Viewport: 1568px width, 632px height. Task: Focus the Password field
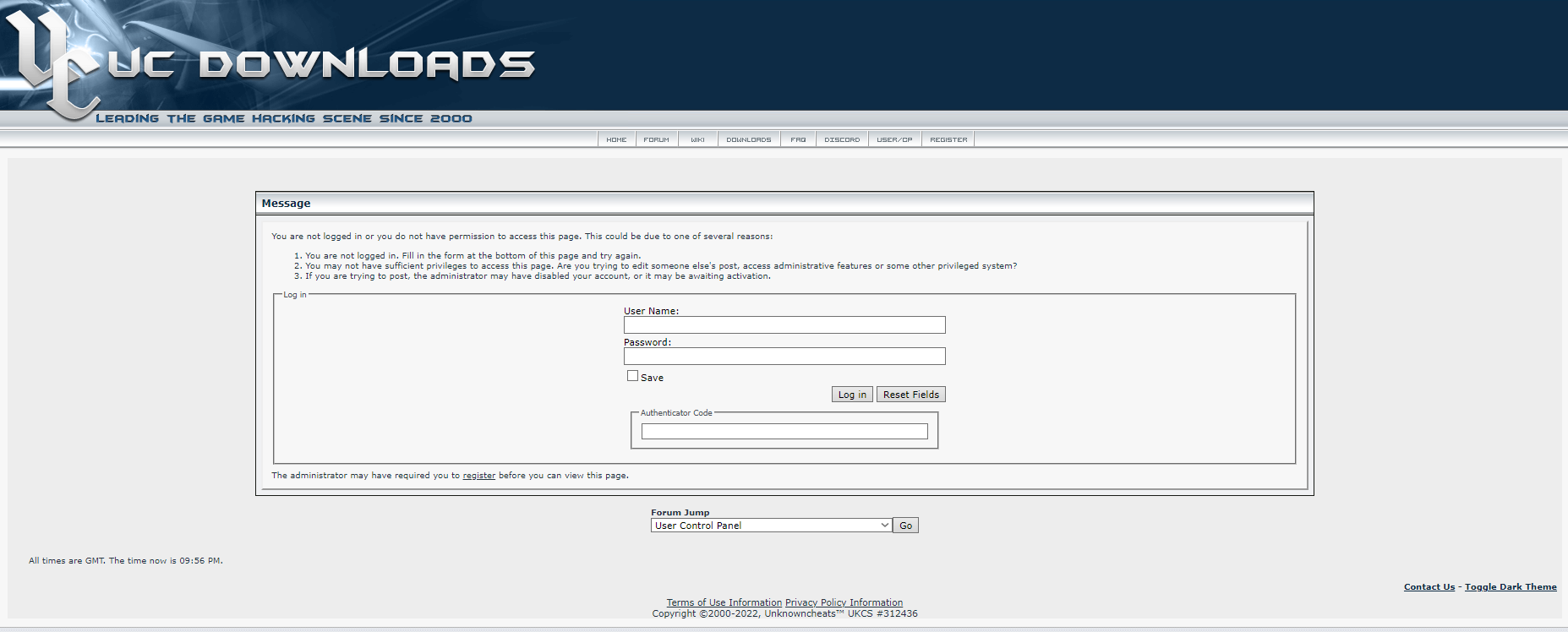(x=784, y=357)
